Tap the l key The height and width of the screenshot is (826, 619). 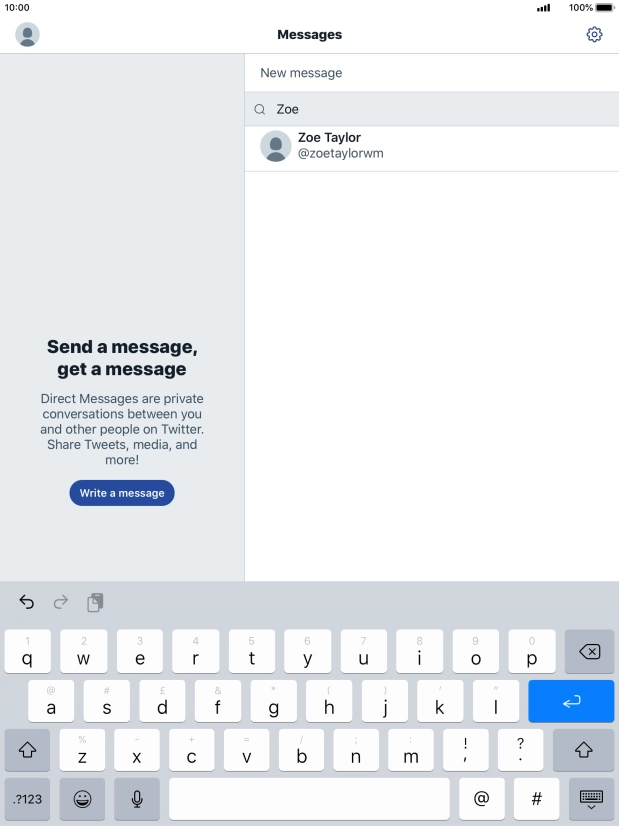(x=496, y=701)
